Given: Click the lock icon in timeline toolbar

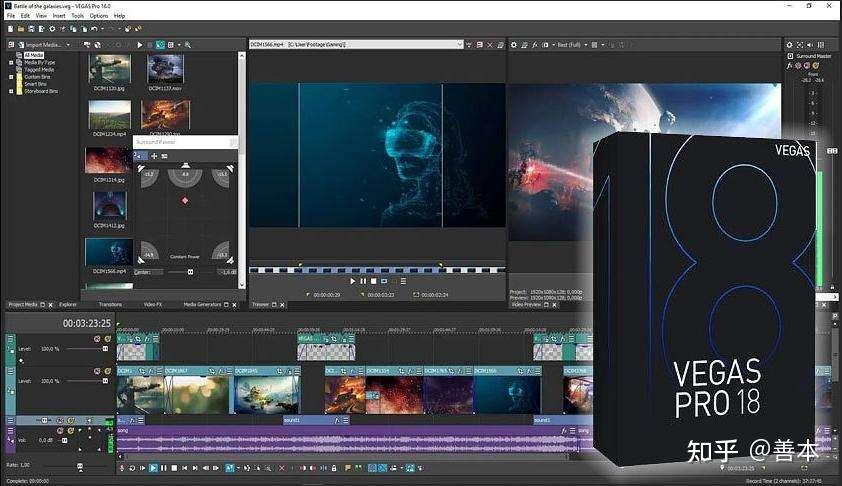Looking at the screenshot, I should [x=334, y=468].
